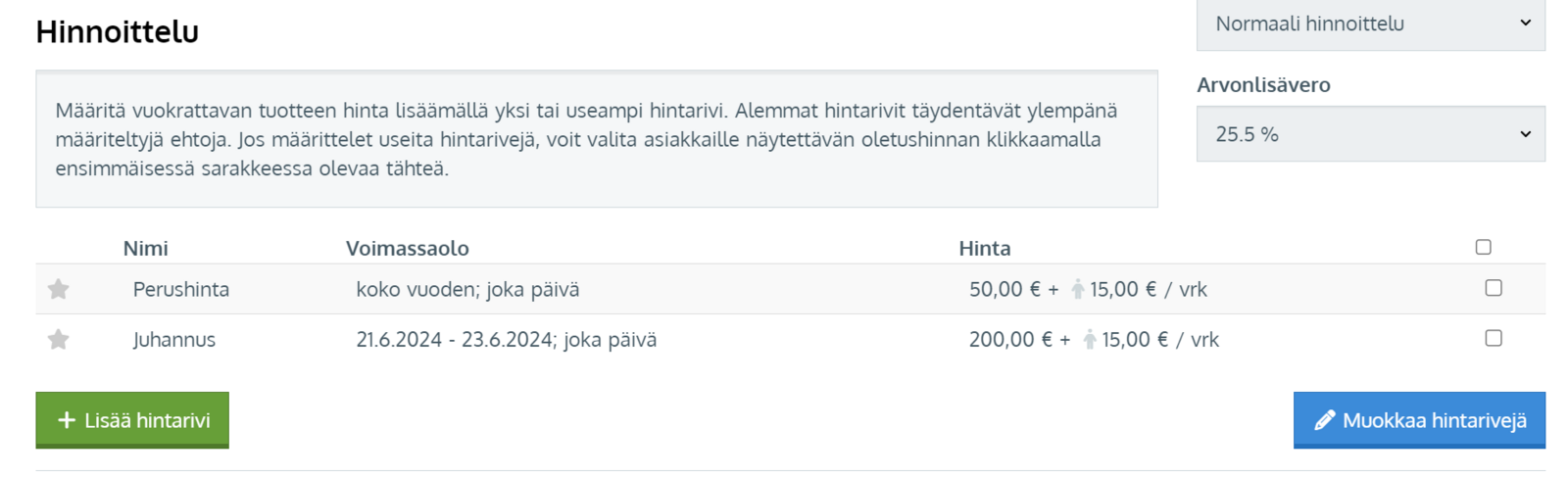Viewport: 1568px width, 477px height.
Task: Click the plus icon on Lisää hintarivi
Action: coord(67,420)
